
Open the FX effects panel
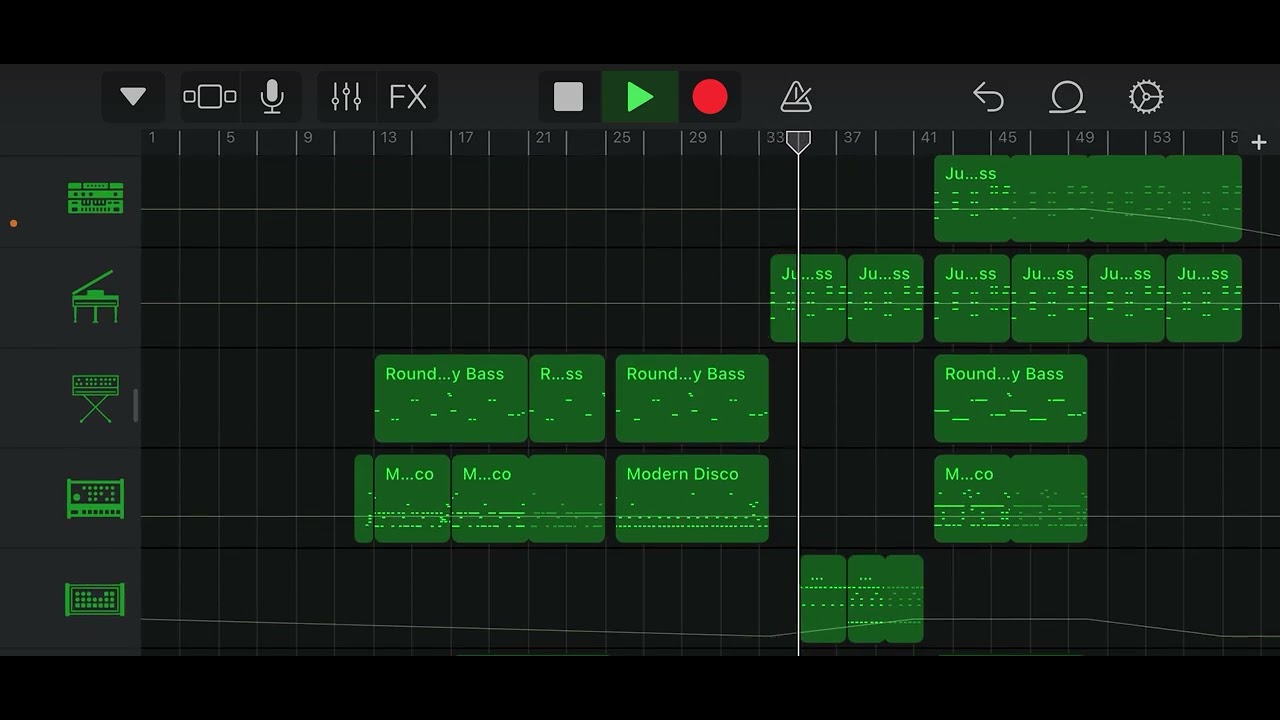click(408, 97)
